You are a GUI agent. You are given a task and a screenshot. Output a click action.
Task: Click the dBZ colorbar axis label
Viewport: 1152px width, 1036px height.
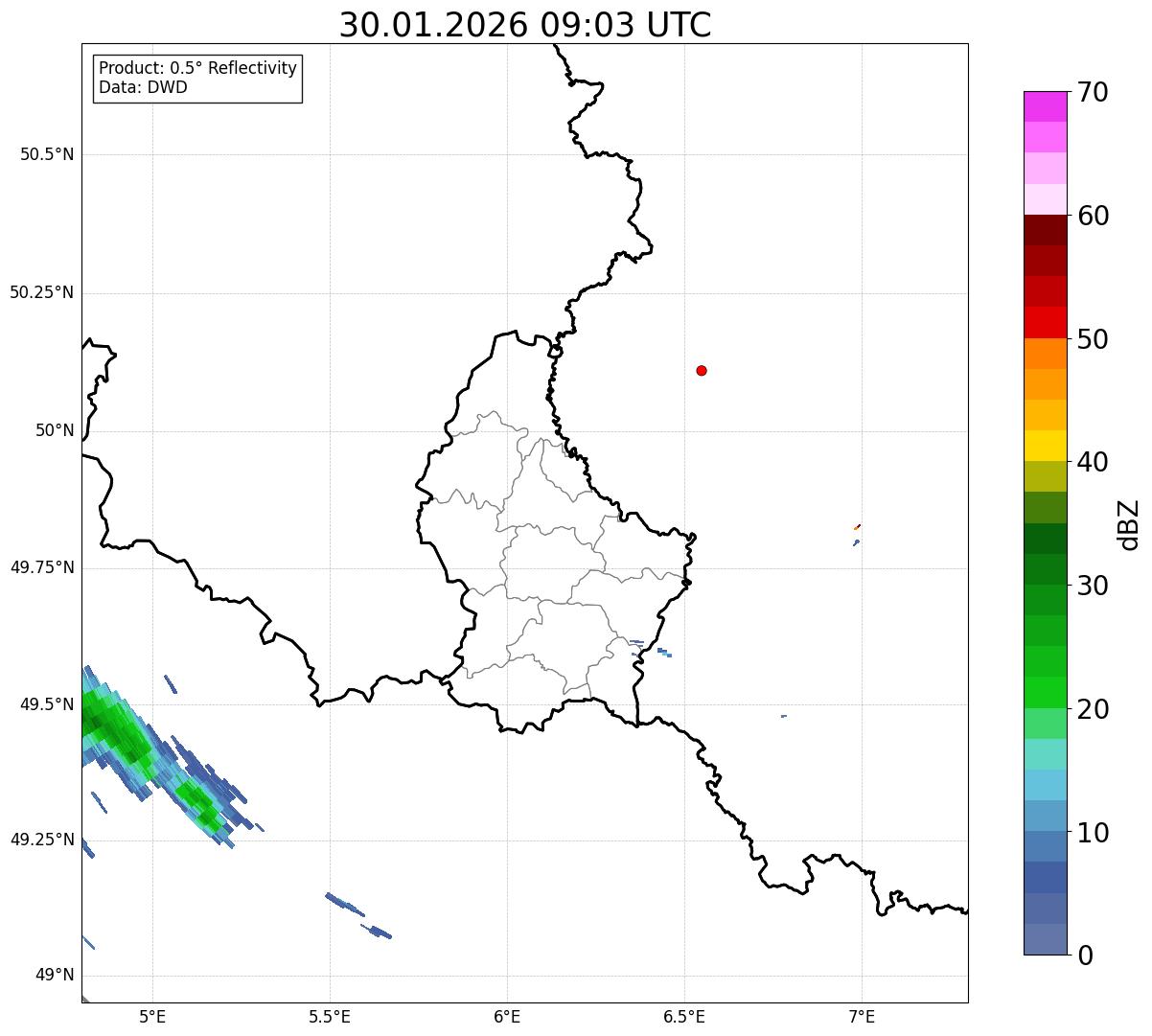point(1129,523)
